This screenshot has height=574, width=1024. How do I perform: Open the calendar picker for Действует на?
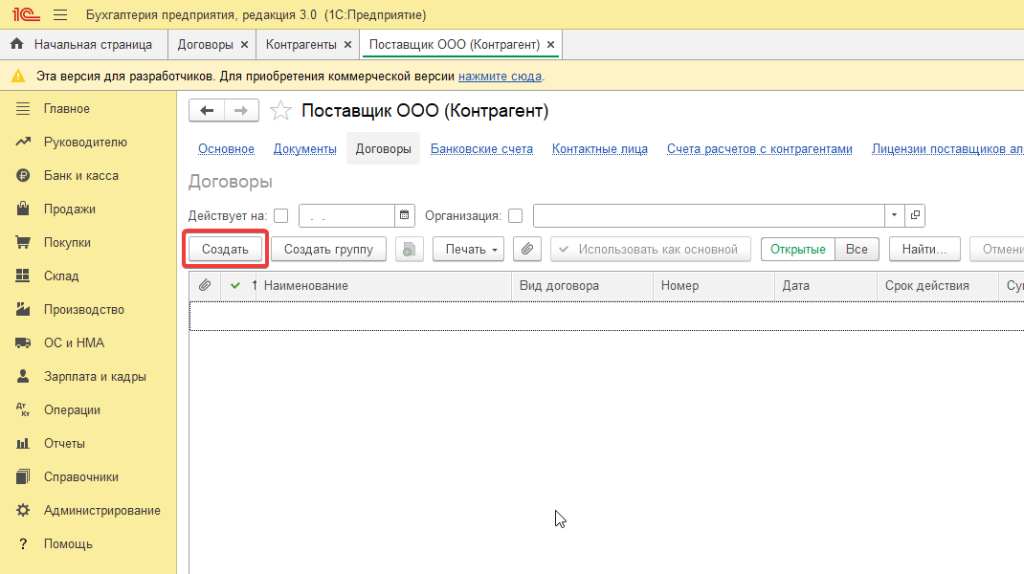tap(405, 215)
